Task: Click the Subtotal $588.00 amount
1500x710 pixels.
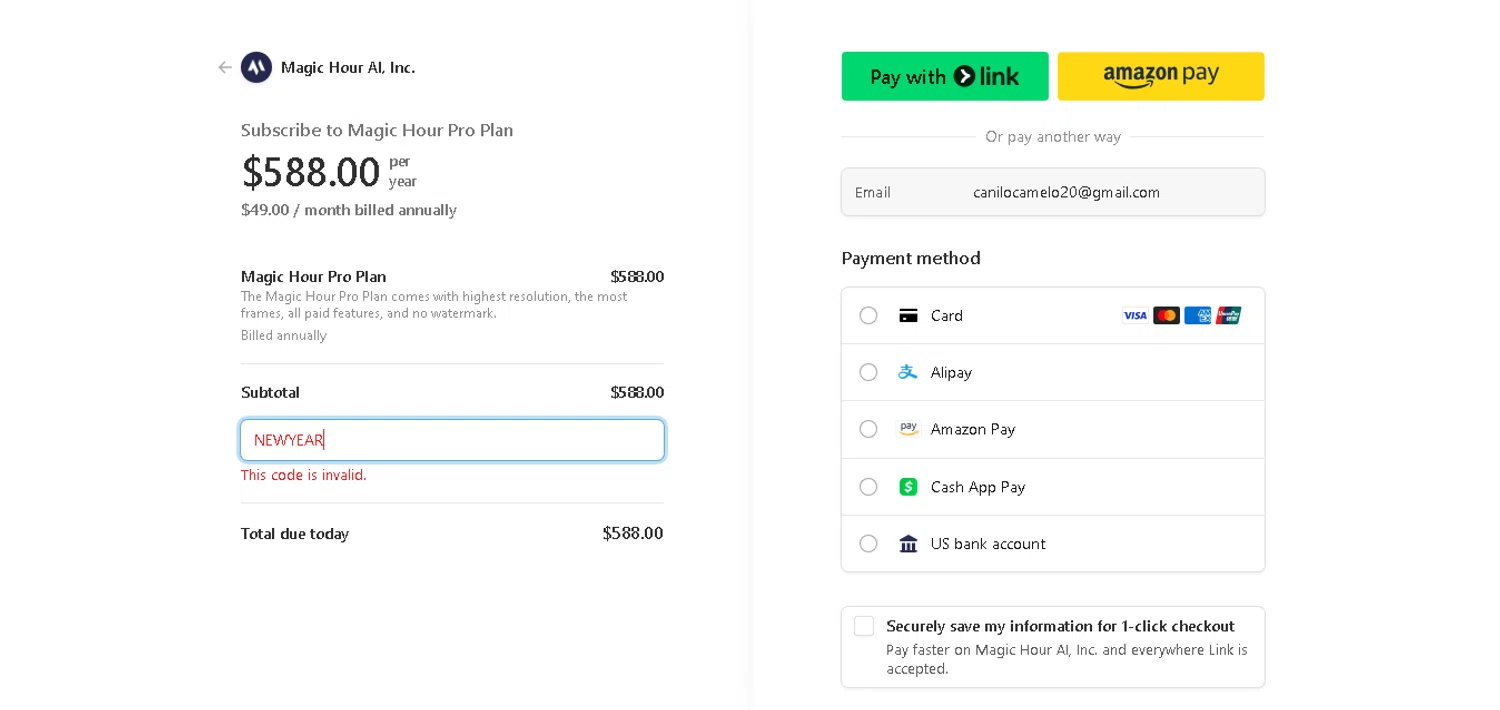Action: pyautogui.click(x=637, y=392)
